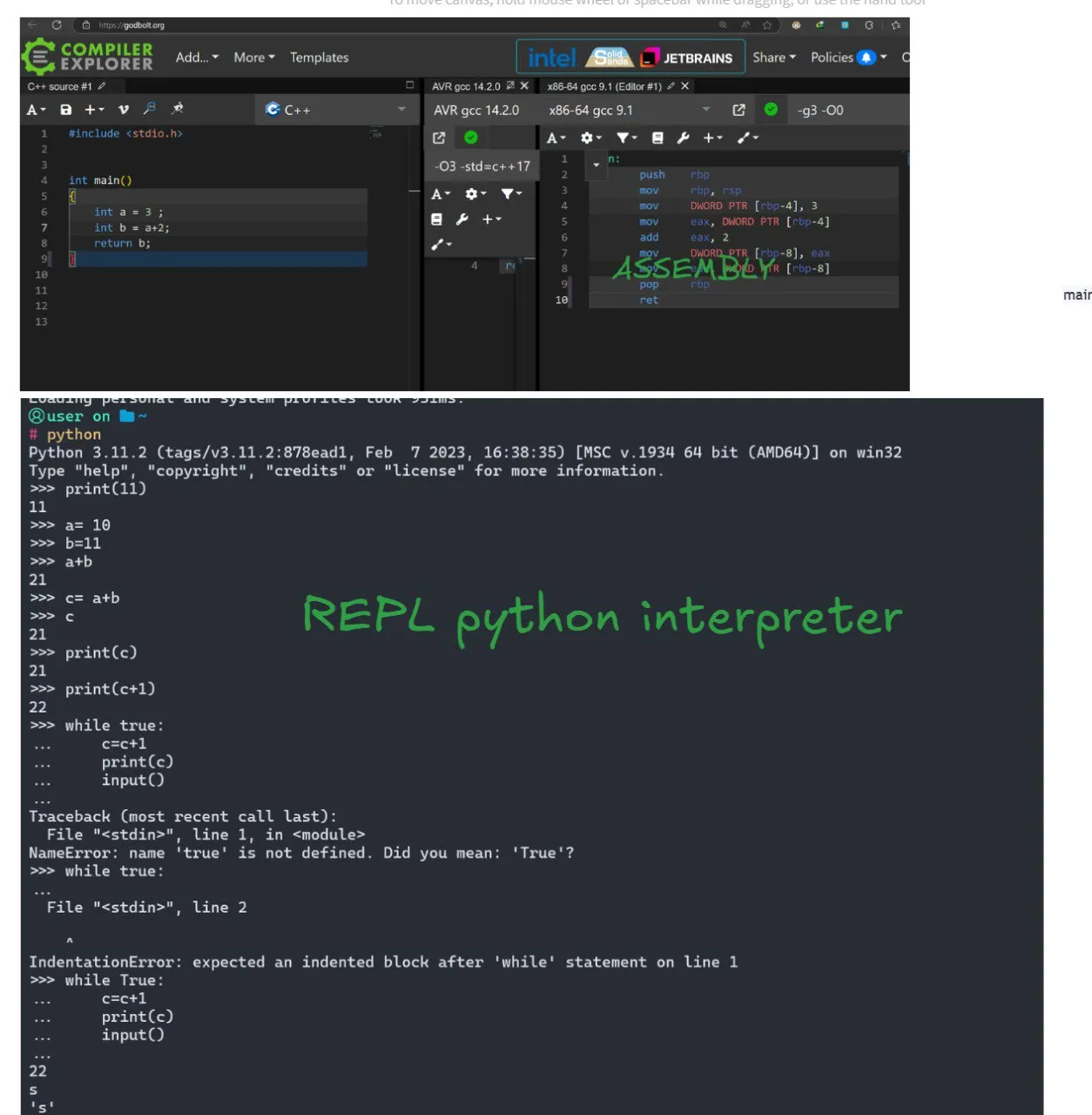This screenshot has width=1092, height=1115.
Task: Collapse the main label fold arrow in assembly
Action: [597, 165]
